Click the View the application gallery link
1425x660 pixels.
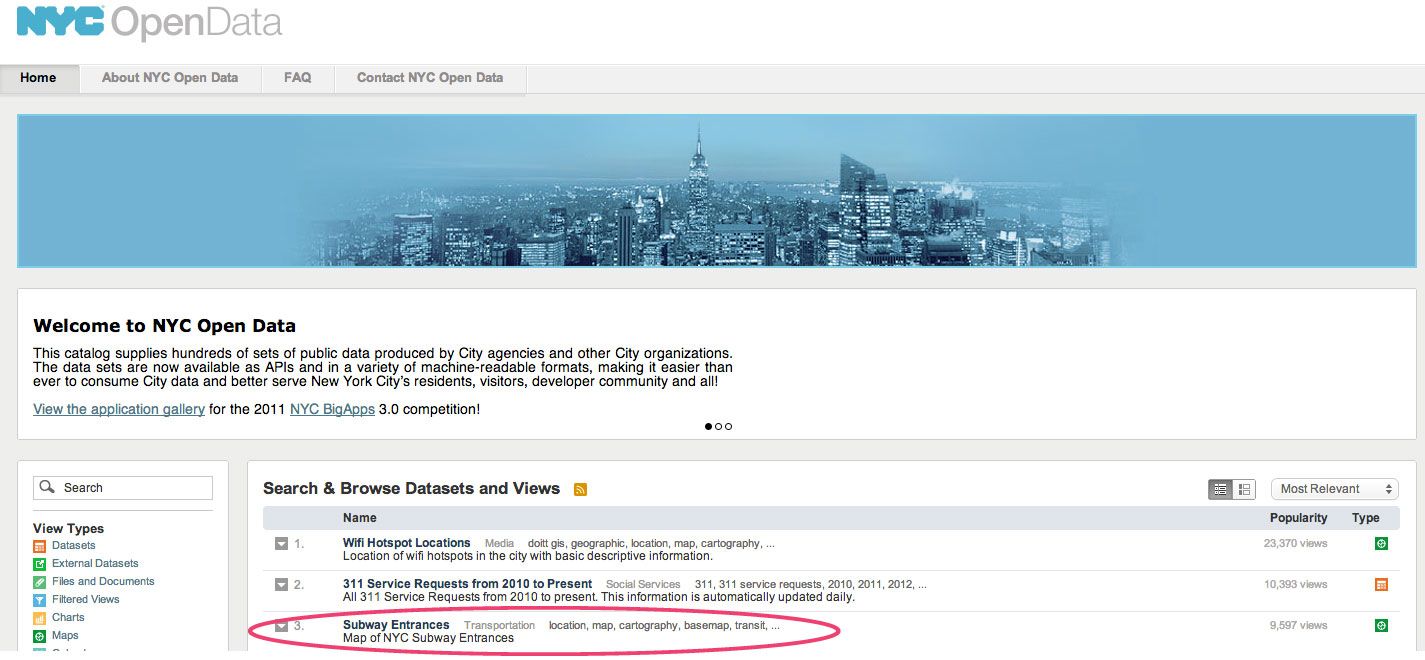coord(118,409)
